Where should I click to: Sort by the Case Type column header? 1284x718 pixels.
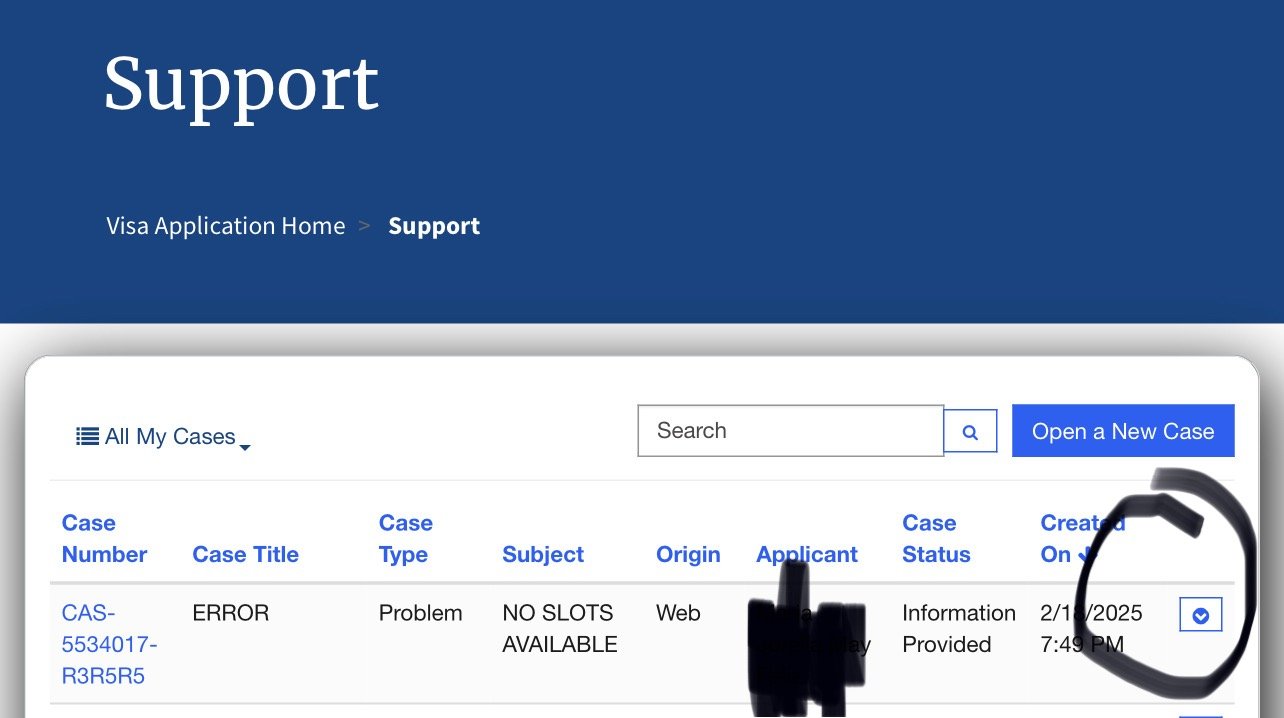(x=405, y=539)
